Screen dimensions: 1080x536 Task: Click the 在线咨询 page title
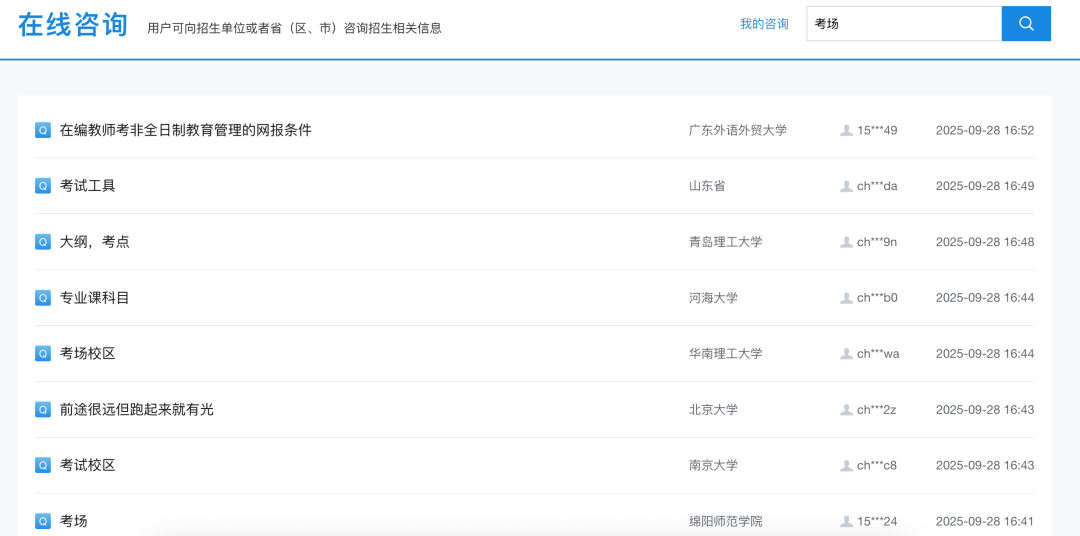tap(73, 25)
